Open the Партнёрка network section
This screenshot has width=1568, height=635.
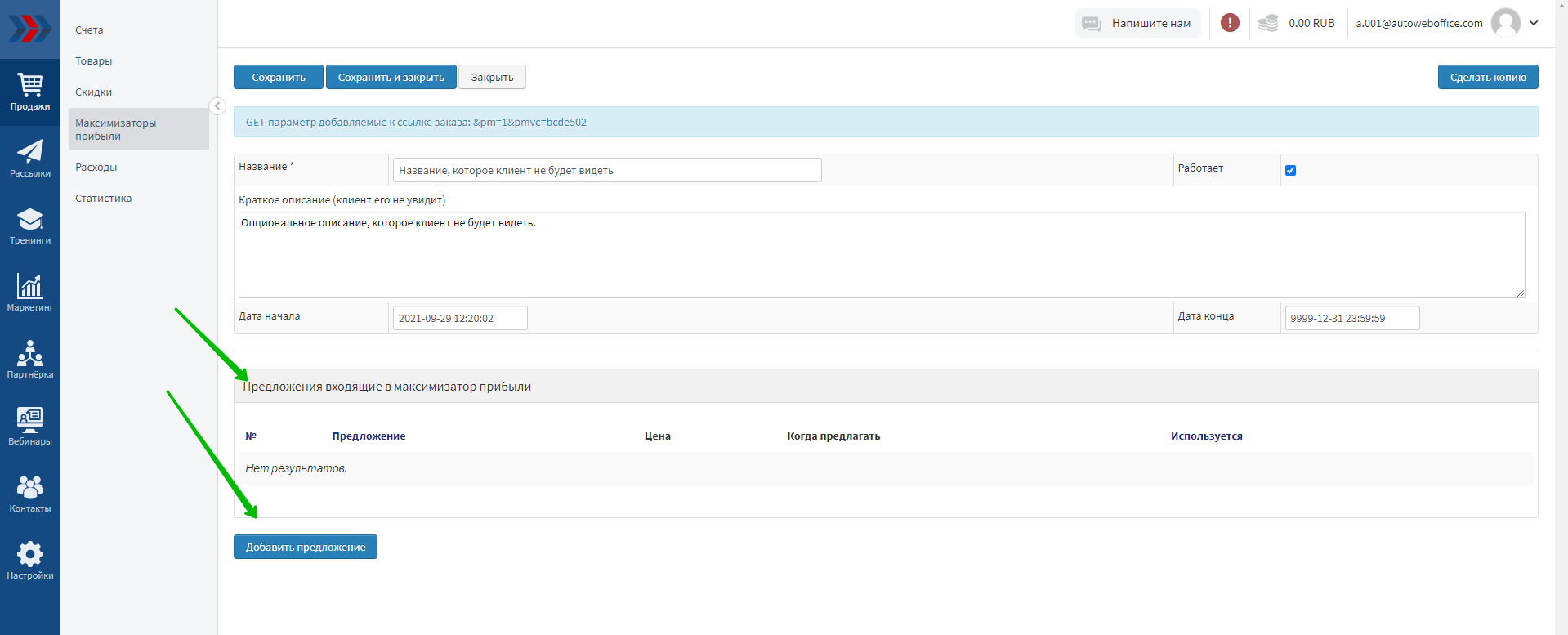coord(30,360)
